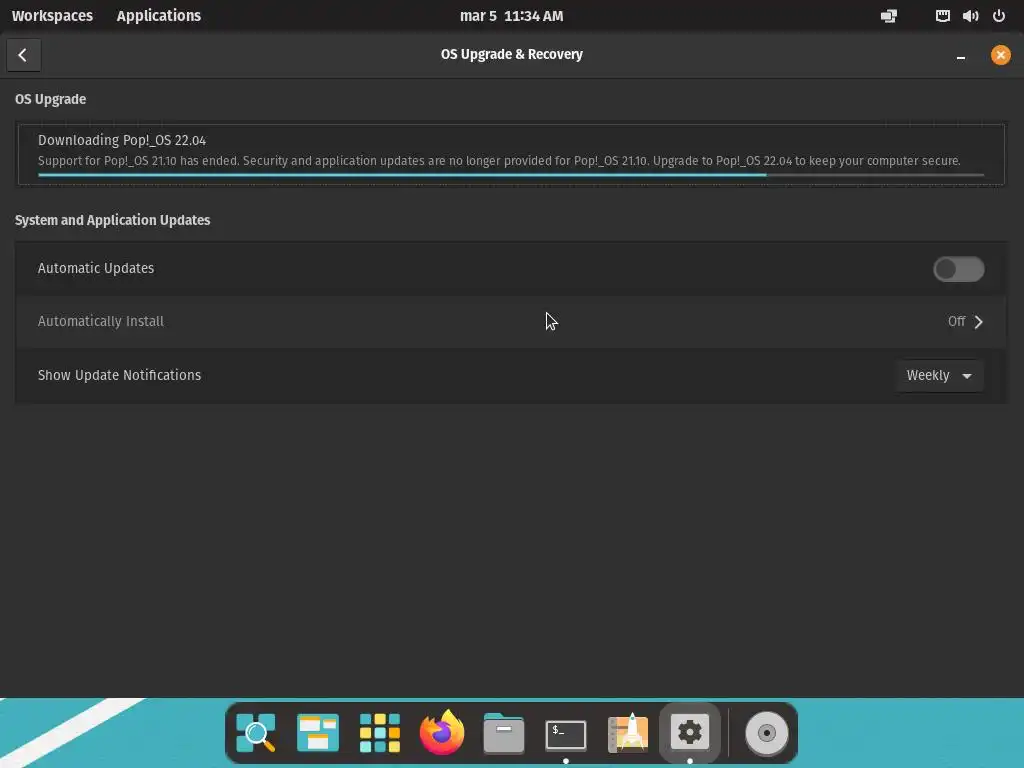Click the support-ended description text

click(x=499, y=161)
